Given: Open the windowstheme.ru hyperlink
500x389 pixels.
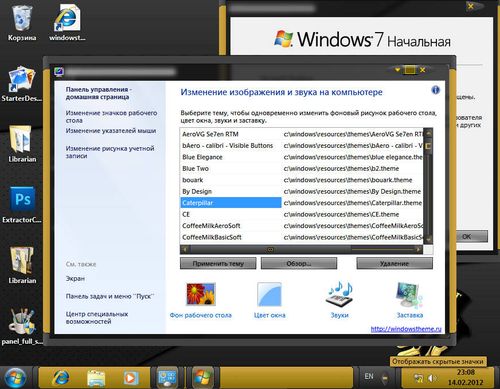Looking at the screenshot, I should tap(406, 329).
